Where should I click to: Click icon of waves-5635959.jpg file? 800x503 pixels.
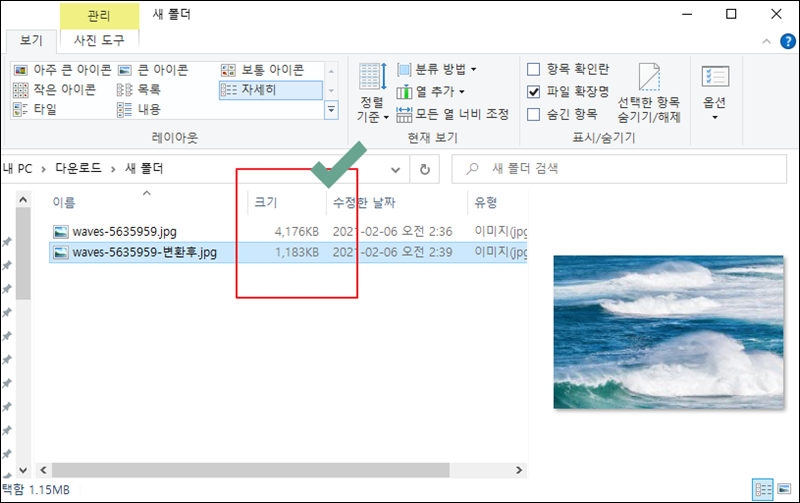61,232
